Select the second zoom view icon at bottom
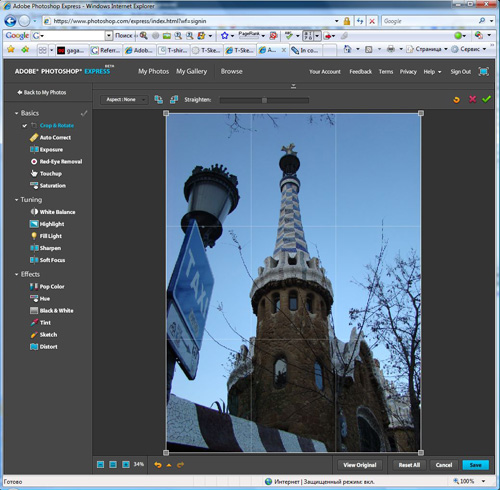The width and height of the screenshot is (500, 490). (x=113, y=464)
